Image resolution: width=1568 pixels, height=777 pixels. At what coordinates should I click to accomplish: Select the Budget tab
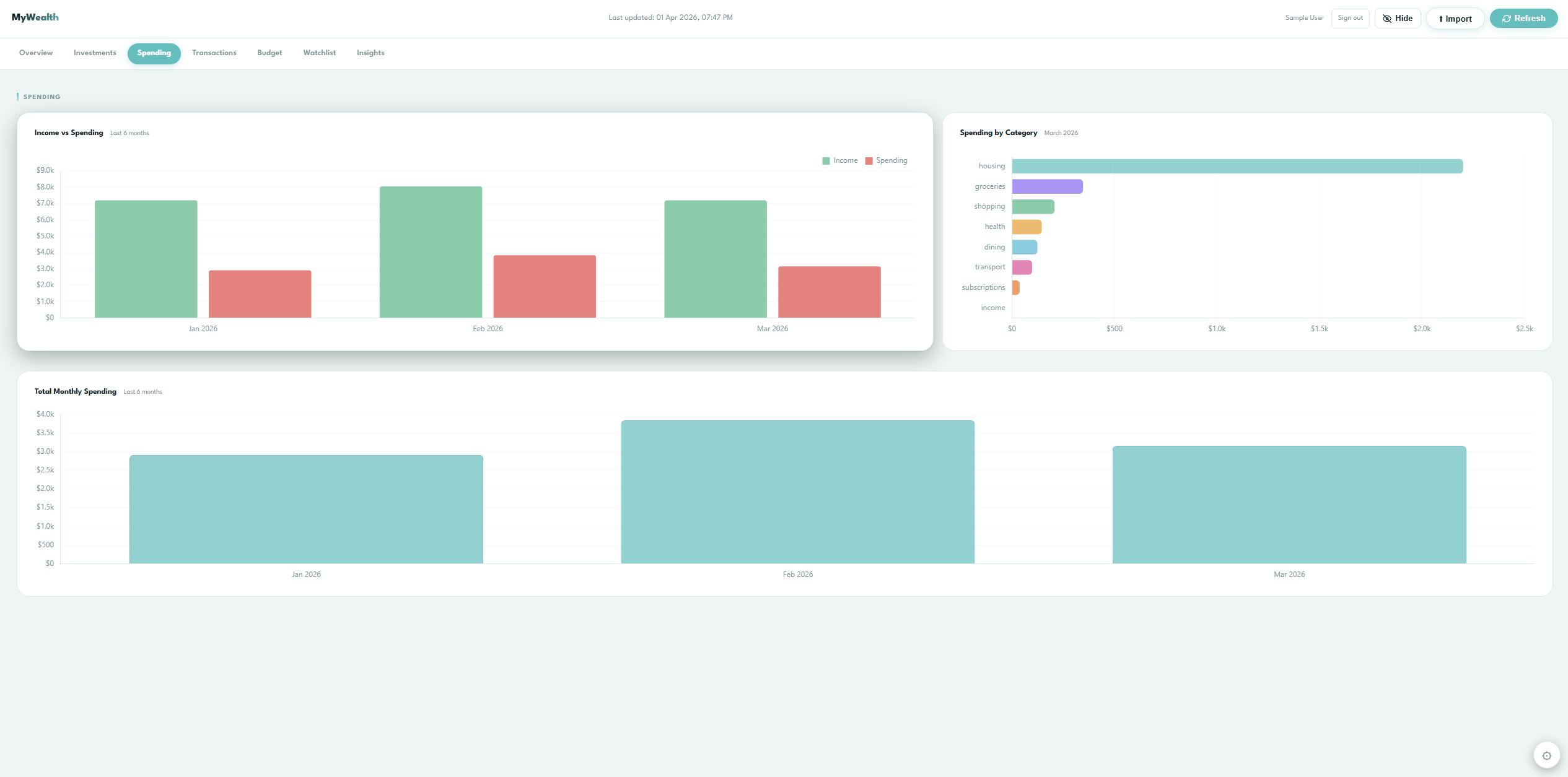click(x=269, y=53)
